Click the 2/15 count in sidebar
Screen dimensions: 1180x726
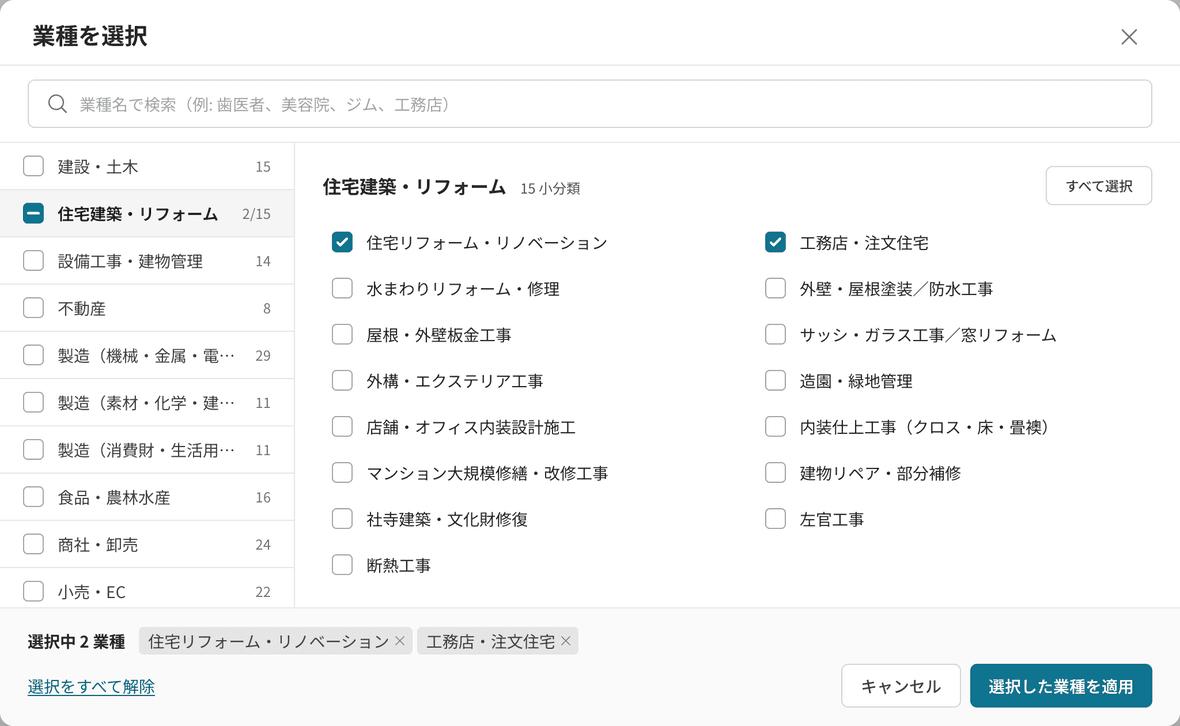click(x=256, y=214)
